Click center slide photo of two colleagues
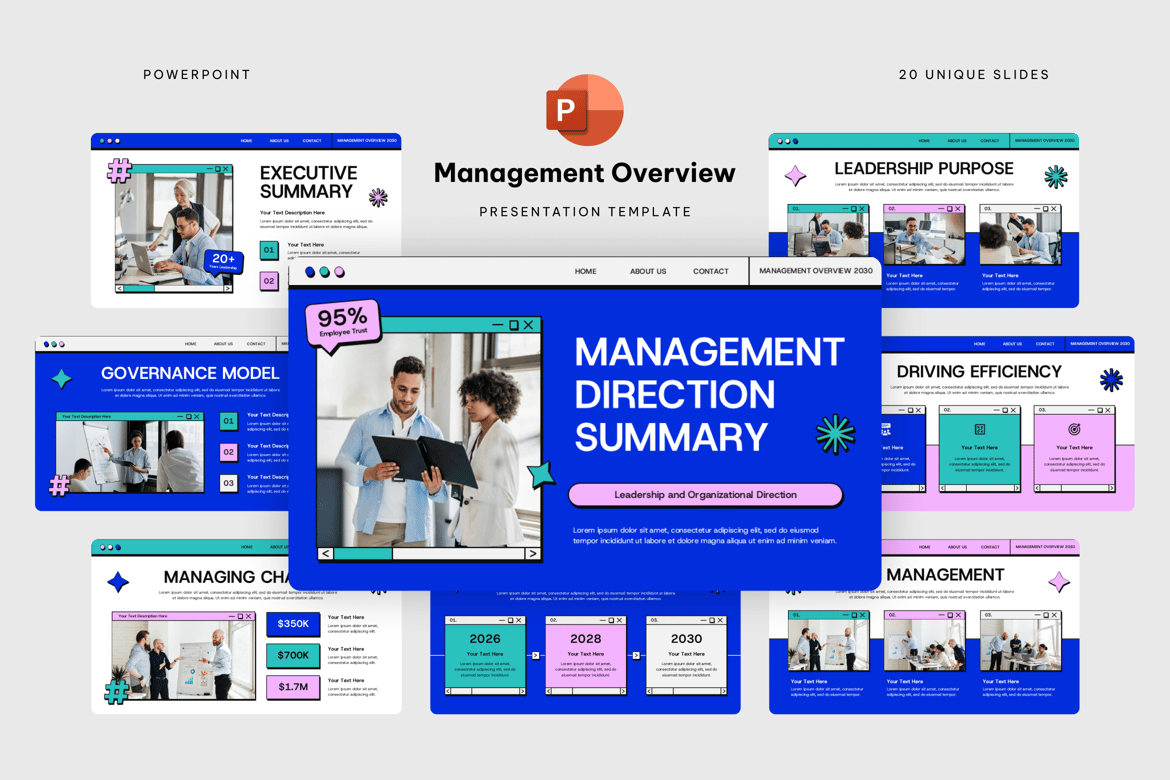 (x=428, y=440)
